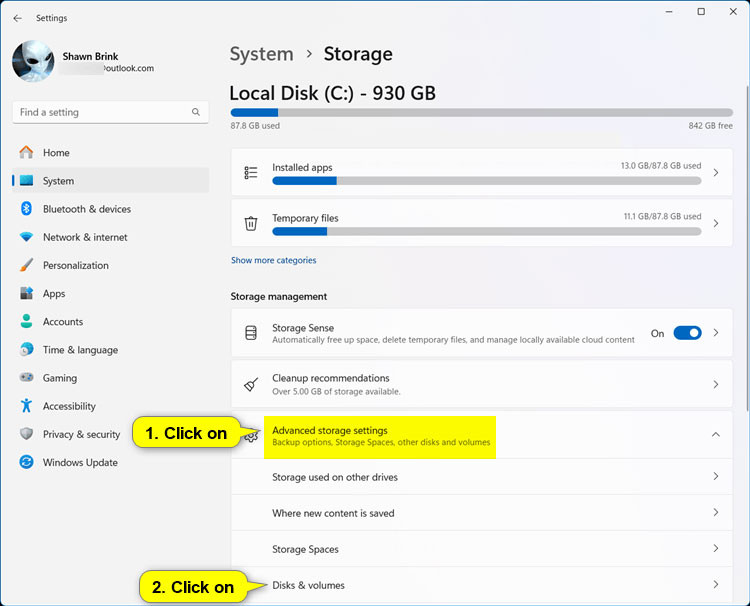Click the Find a setting search box
750x606 pixels.
[100, 113]
